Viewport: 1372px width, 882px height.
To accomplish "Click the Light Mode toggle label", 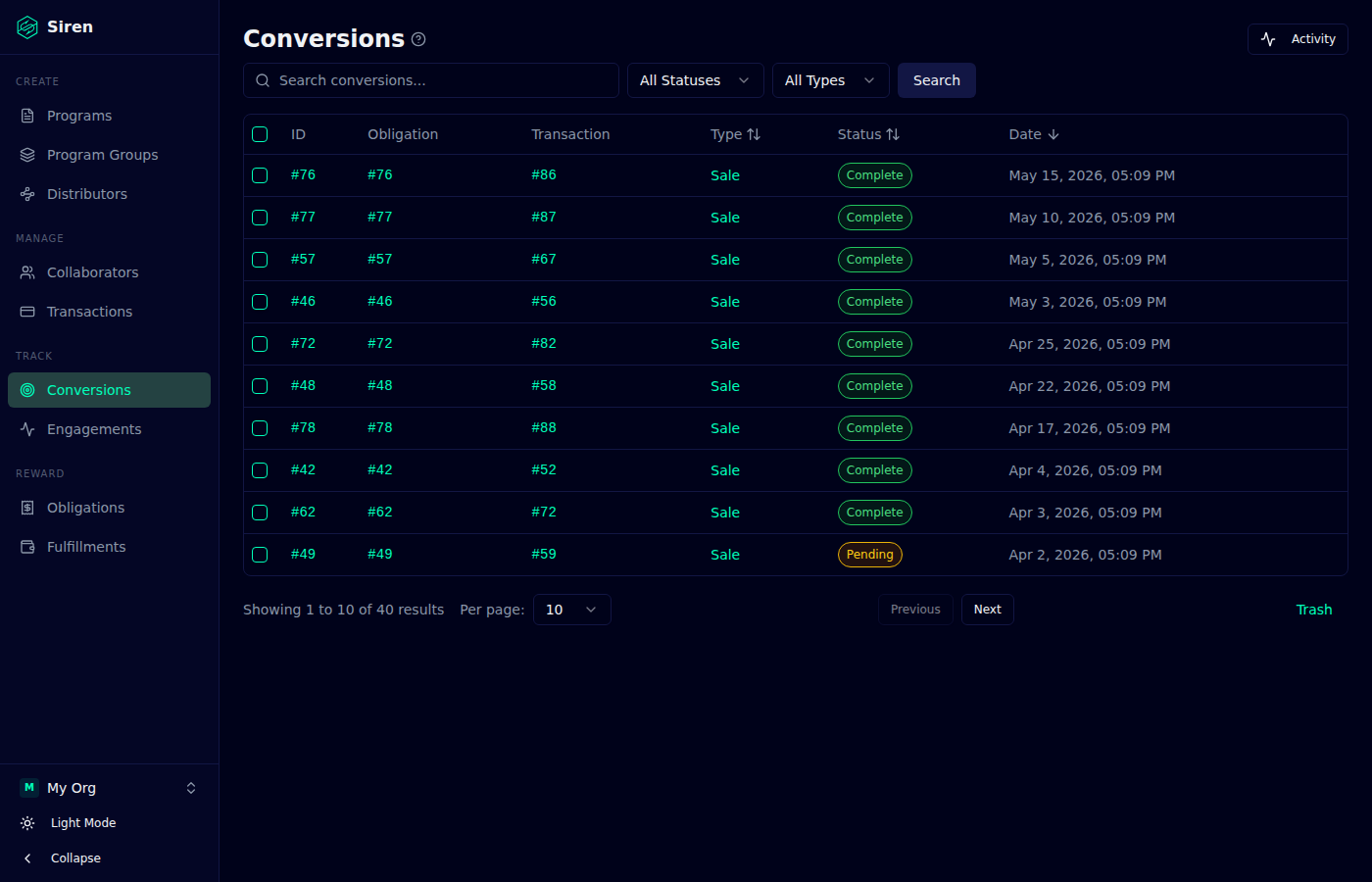I will [83, 823].
